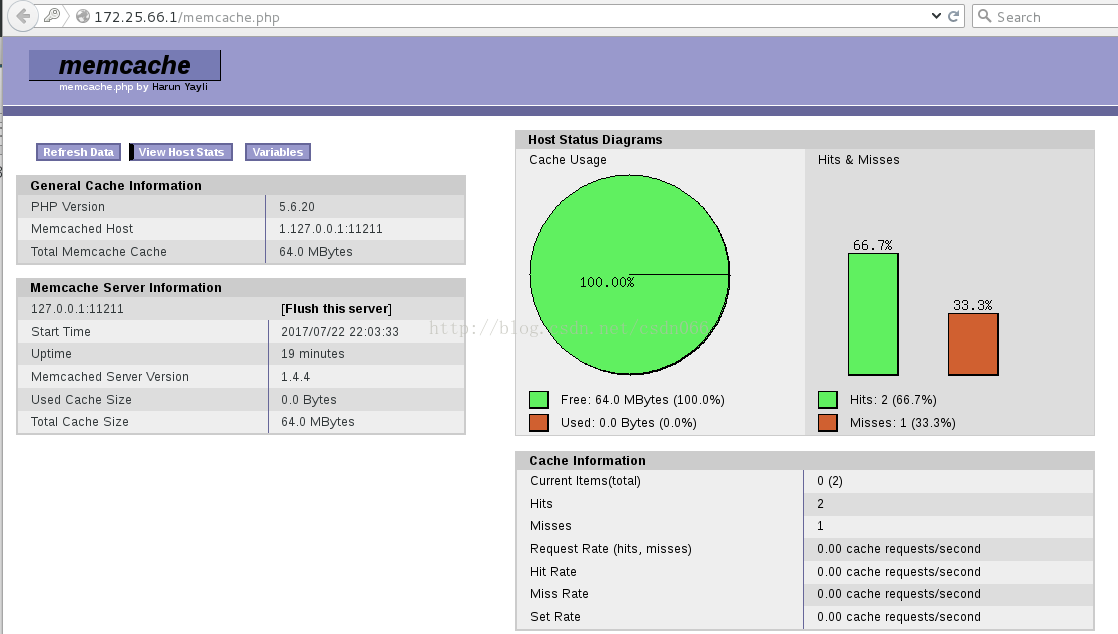Click the Cache Information heading

(x=588, y=461)
